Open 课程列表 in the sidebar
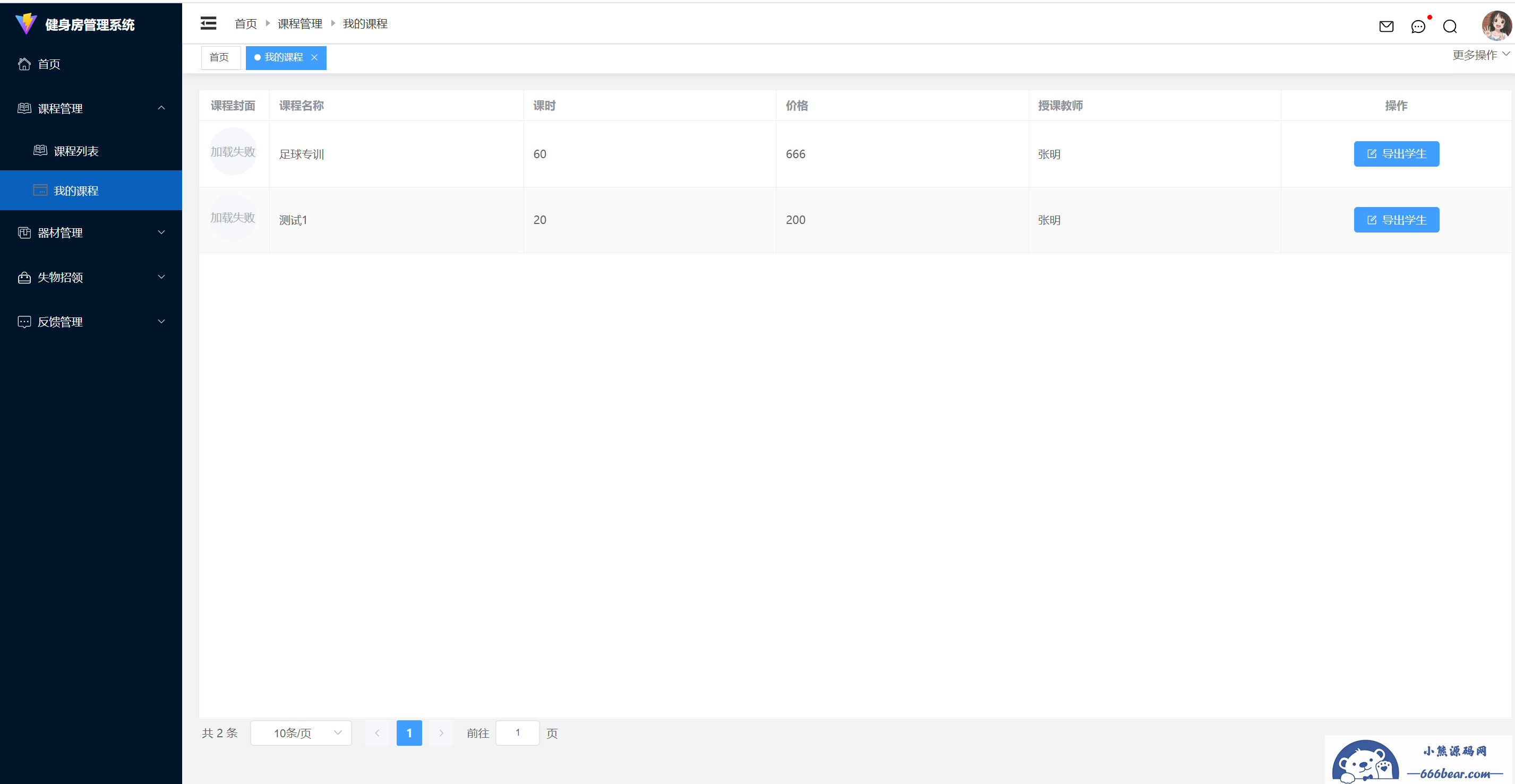The image size is (1515, 784). click(91, 150)
